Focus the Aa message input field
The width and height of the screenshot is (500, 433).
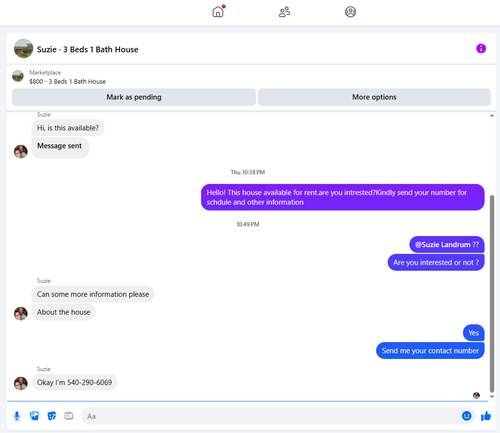[x=271, y=416]
